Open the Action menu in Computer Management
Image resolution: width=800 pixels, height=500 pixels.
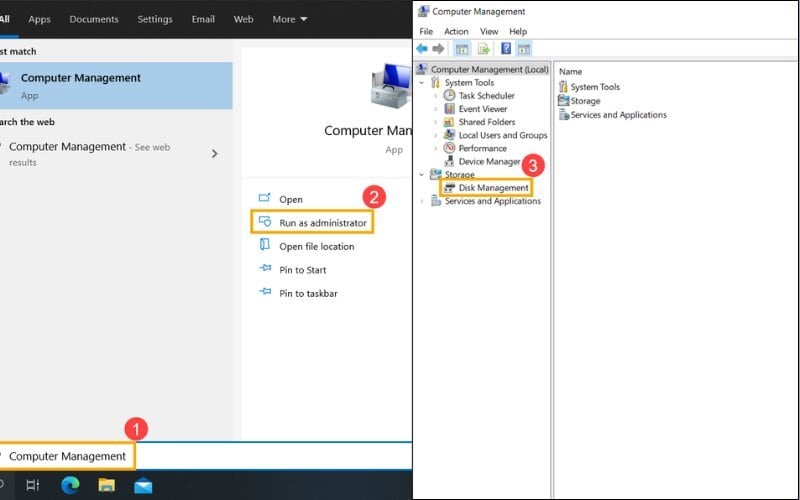456,32
